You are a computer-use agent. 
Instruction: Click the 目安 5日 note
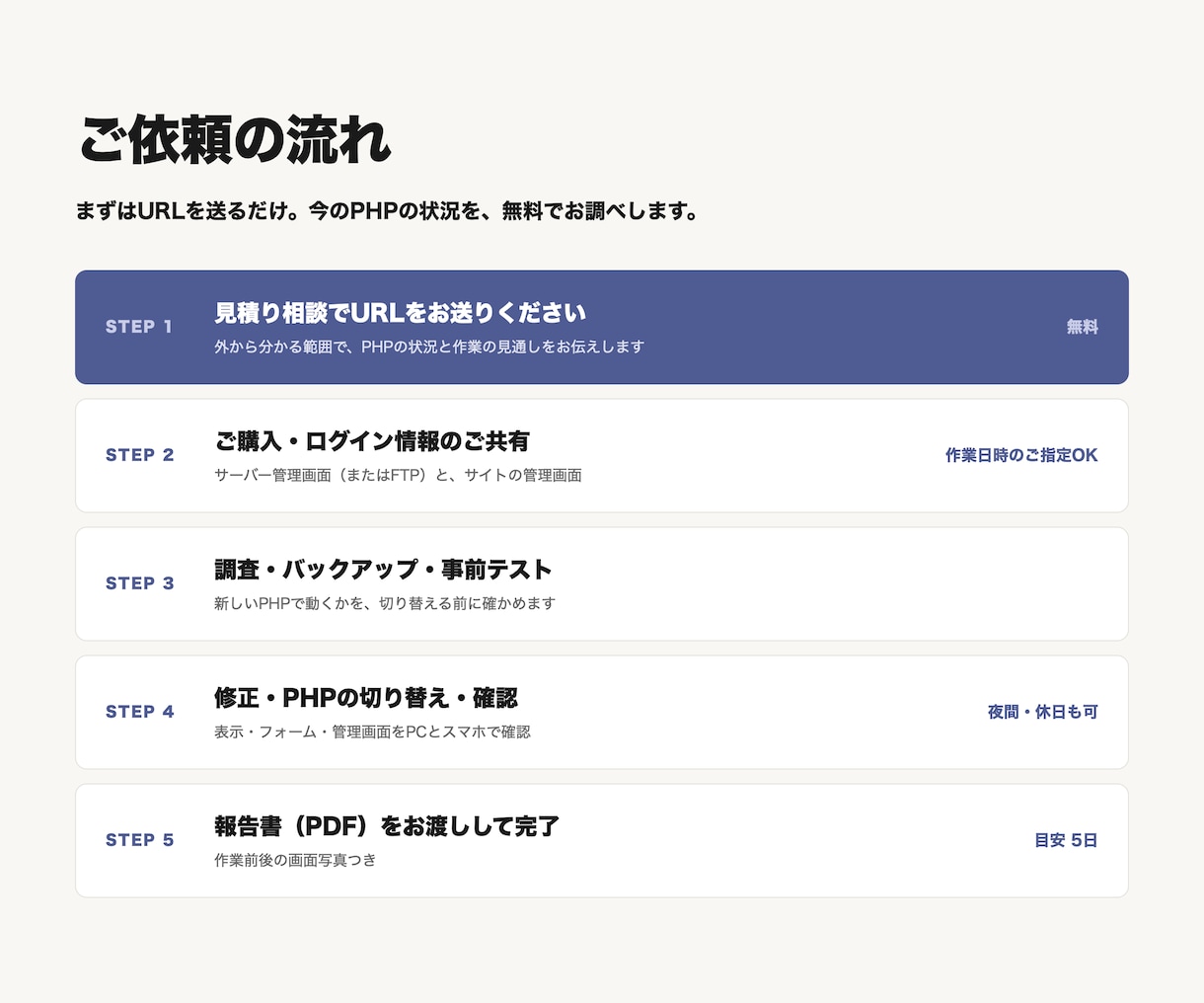1066,840
